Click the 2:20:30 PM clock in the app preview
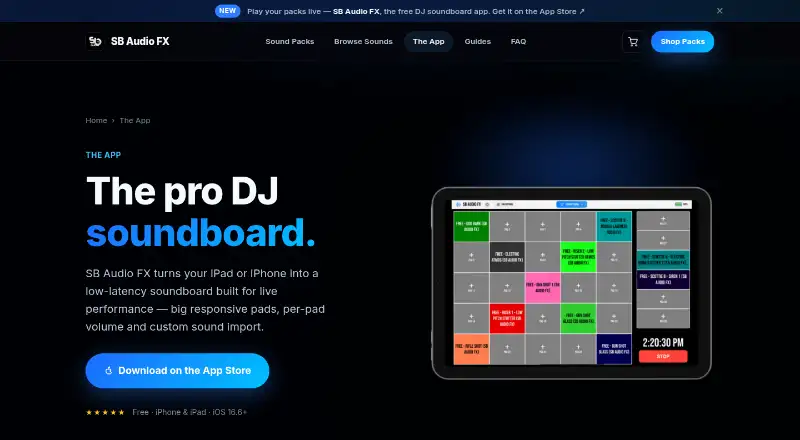Screen dimensions: 800x440 click(x=663, y=343)
